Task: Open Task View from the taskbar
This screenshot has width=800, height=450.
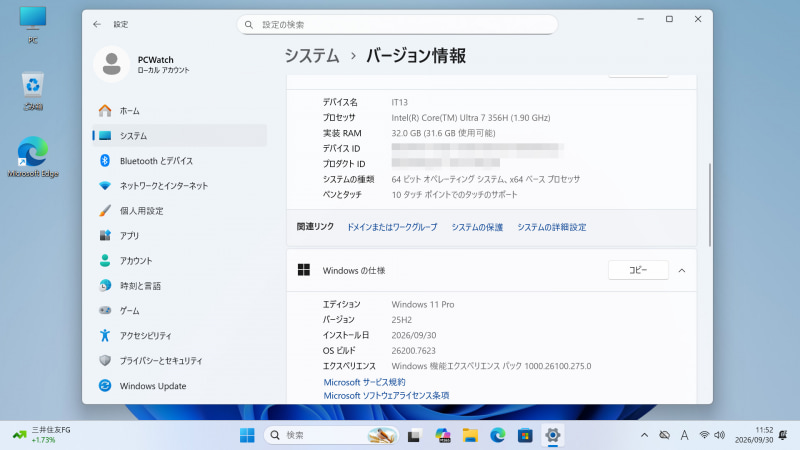Action: [414, 435]
